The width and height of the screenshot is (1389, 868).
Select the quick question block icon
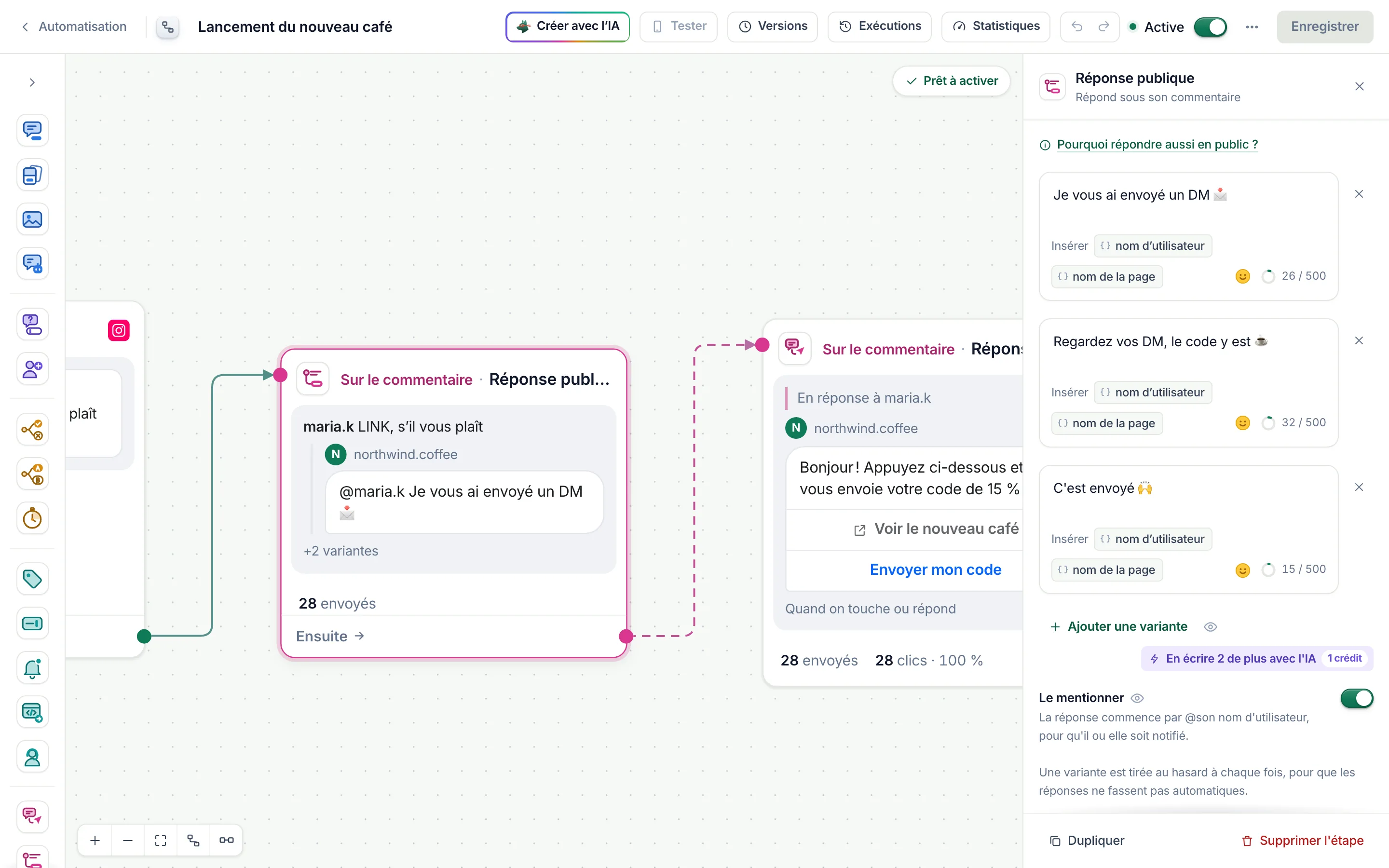click(x=32, y=325)
